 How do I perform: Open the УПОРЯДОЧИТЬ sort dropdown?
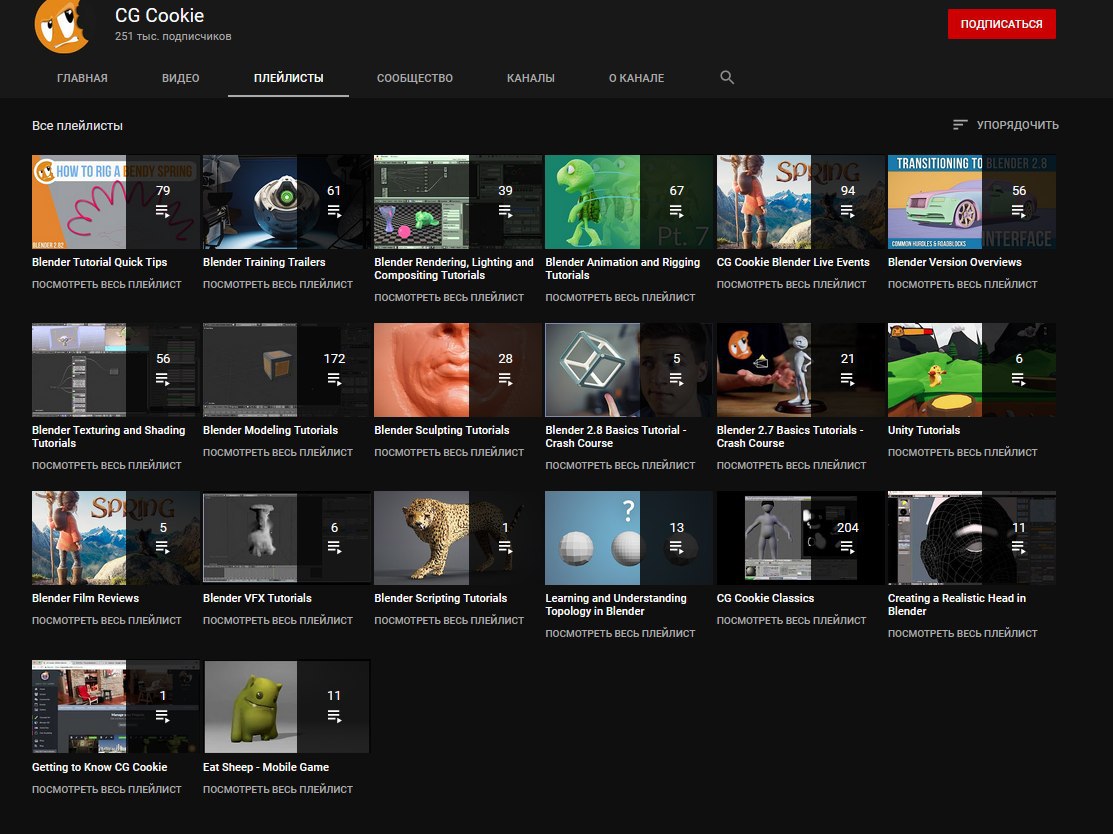(x=1005, y=125)
